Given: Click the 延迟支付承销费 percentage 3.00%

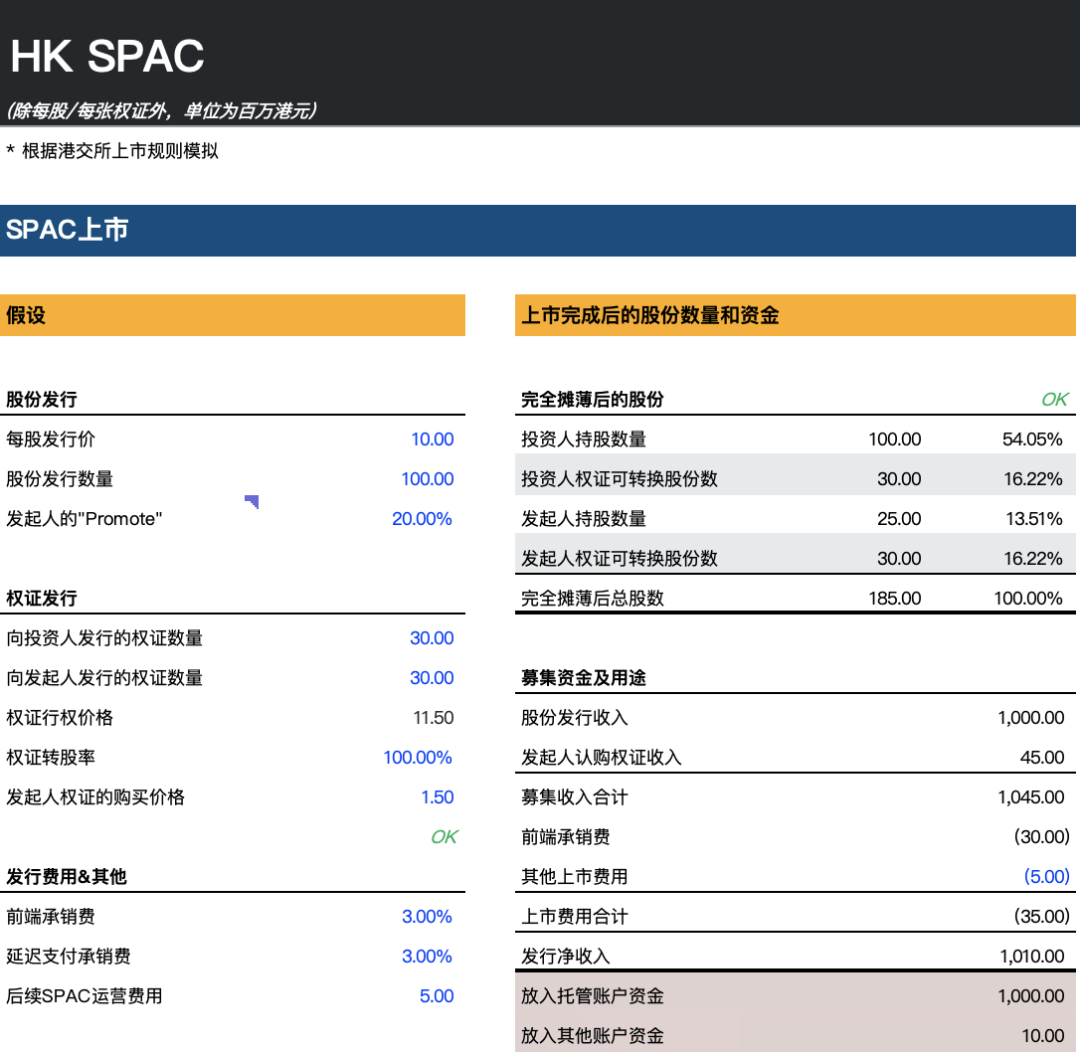Looking at the screenshot, I should click(427, 956).
